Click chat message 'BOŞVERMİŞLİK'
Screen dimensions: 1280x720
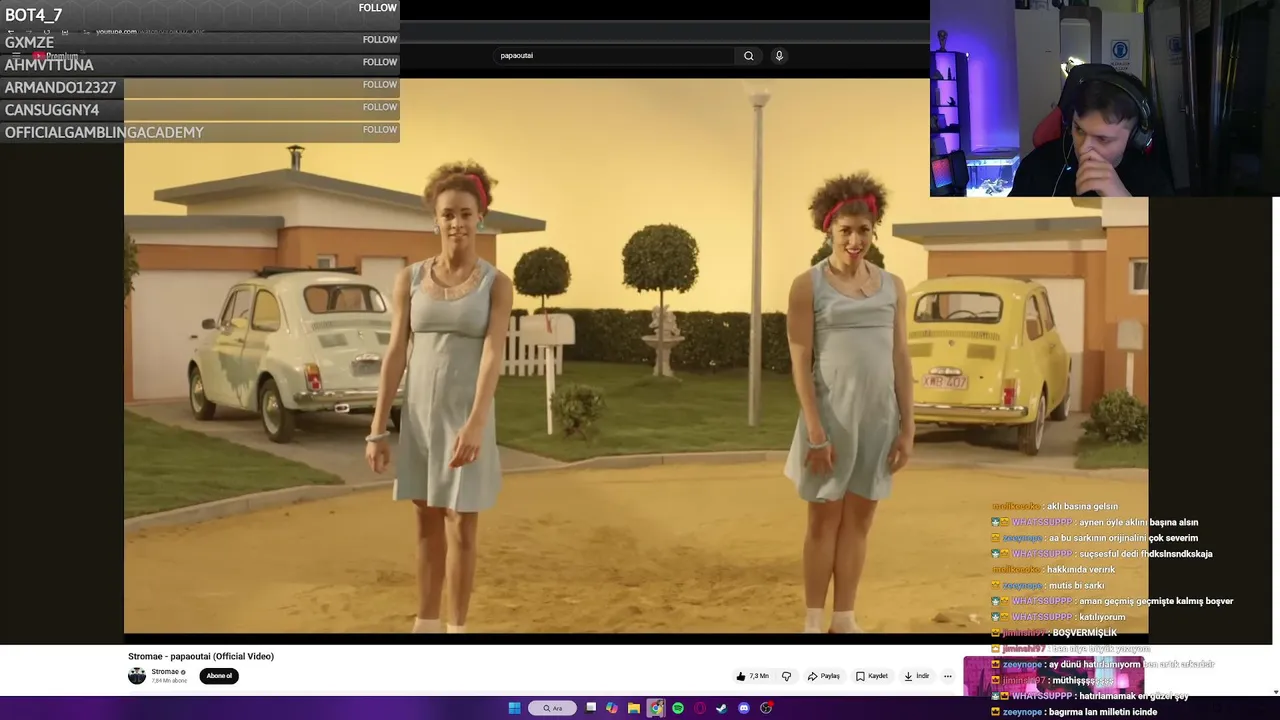1085,633
